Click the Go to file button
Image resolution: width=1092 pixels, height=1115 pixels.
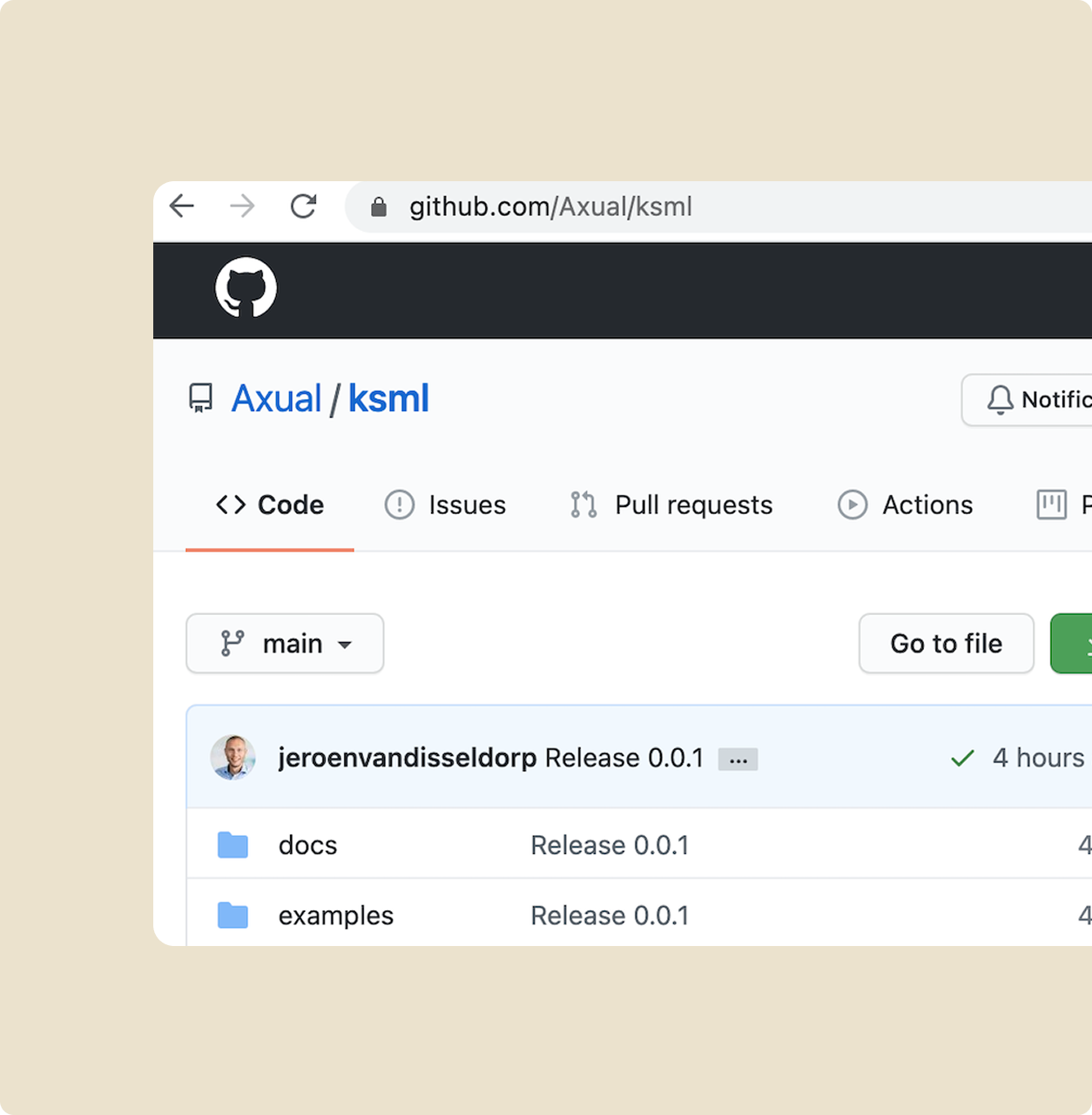(947, 644)
